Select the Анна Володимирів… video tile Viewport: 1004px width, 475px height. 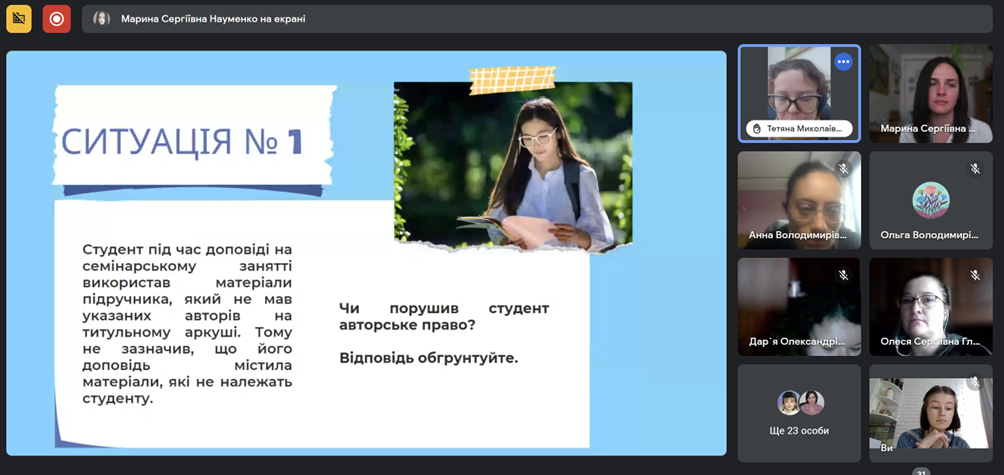click(x=799, y=200)
